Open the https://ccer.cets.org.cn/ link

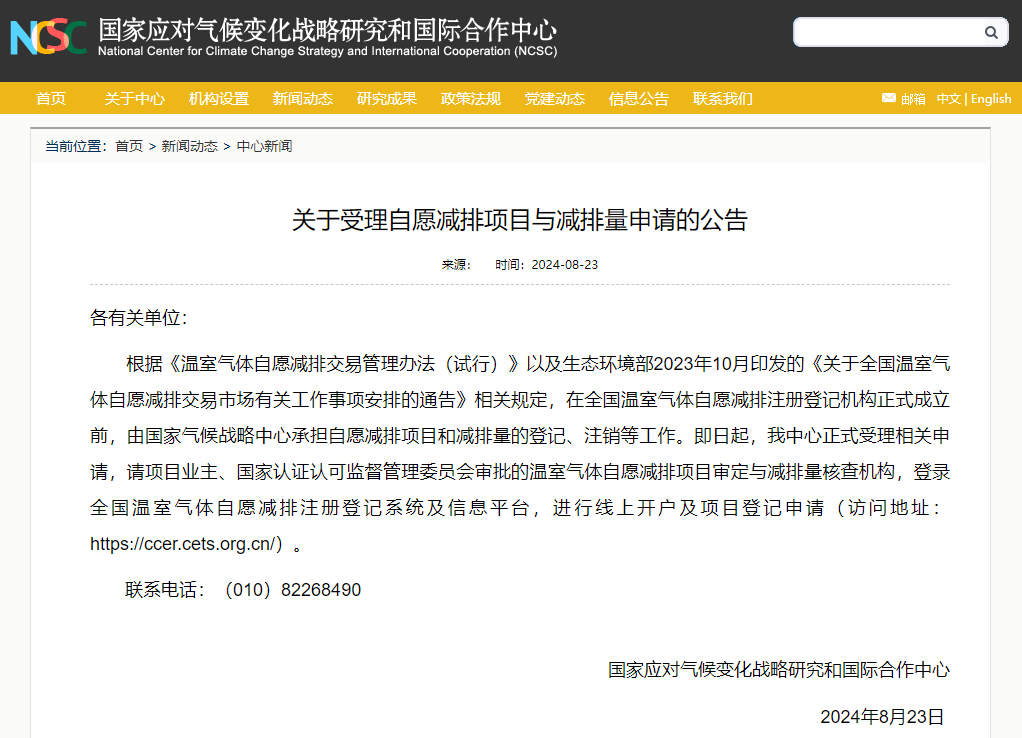coord(176,548)
